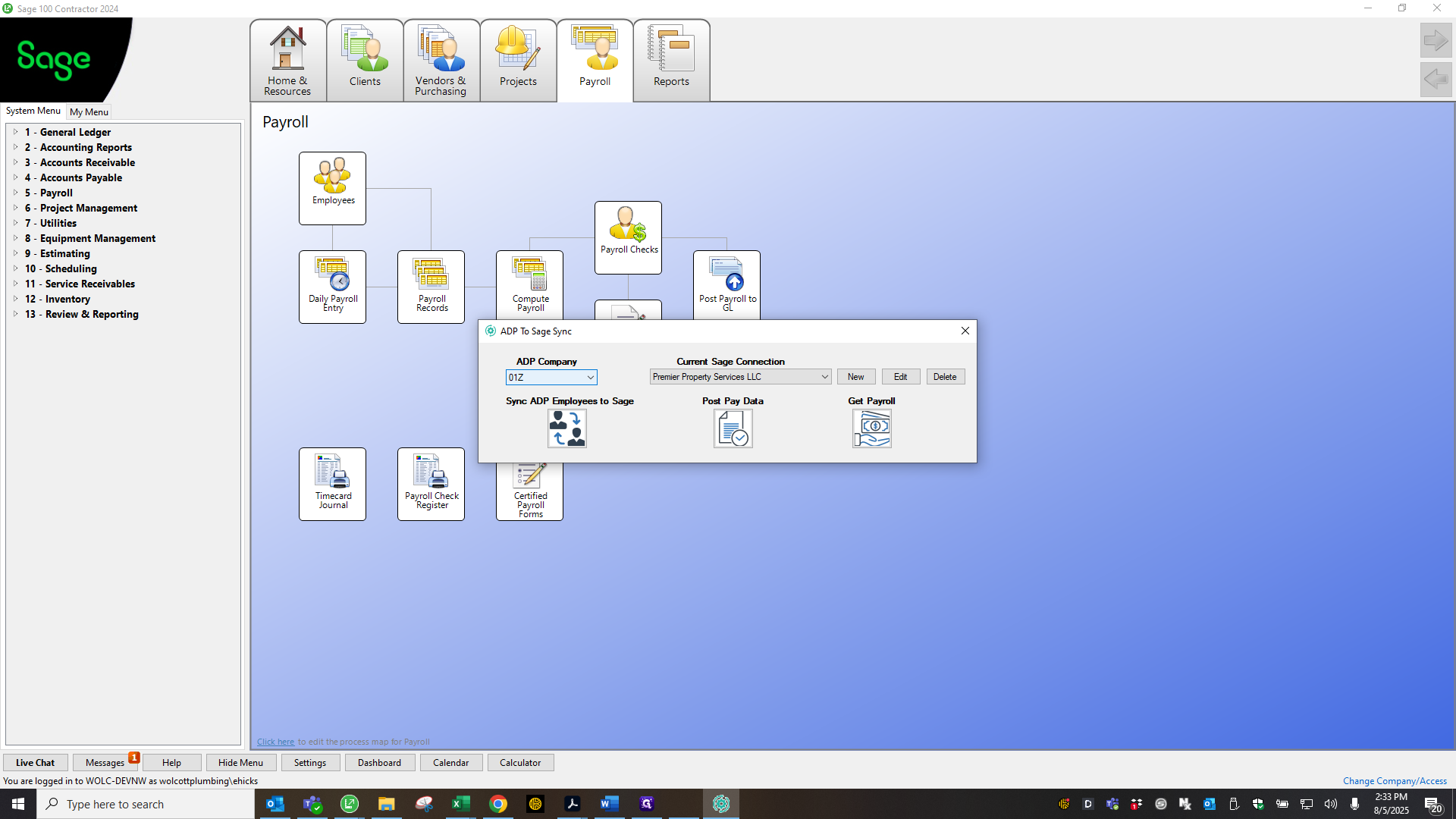
Task: Expand 1 - General Ledger tree node
Action: [15, 132]
